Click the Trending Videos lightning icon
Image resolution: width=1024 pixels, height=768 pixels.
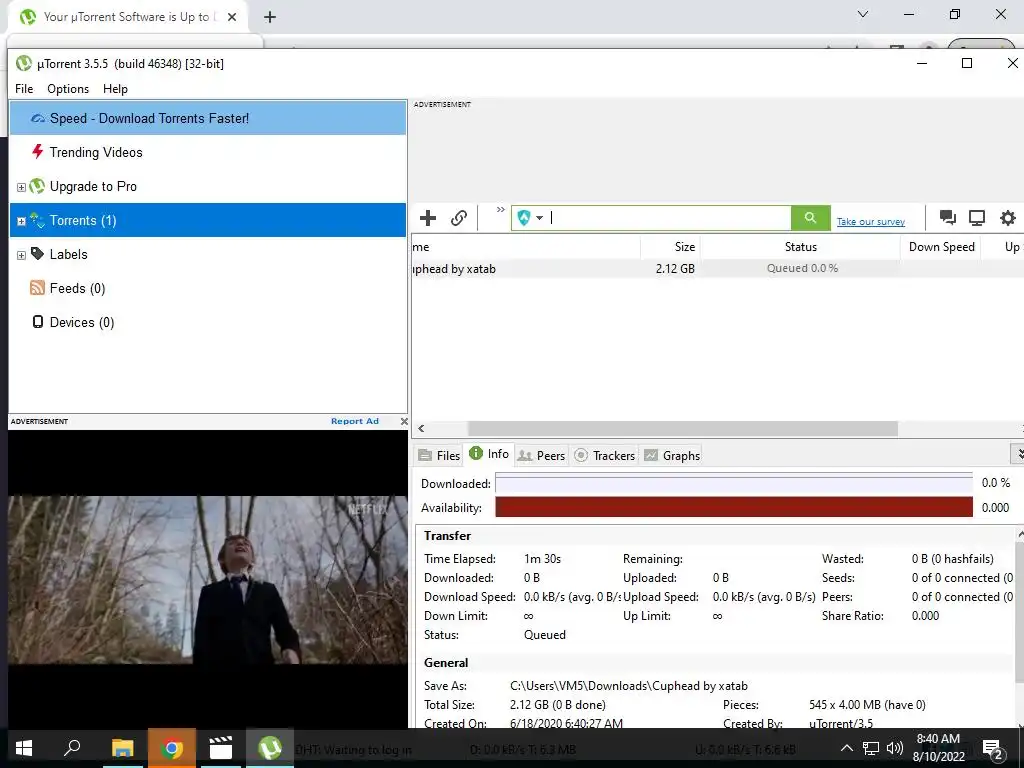pyautogui.click(x=38, y=152)
